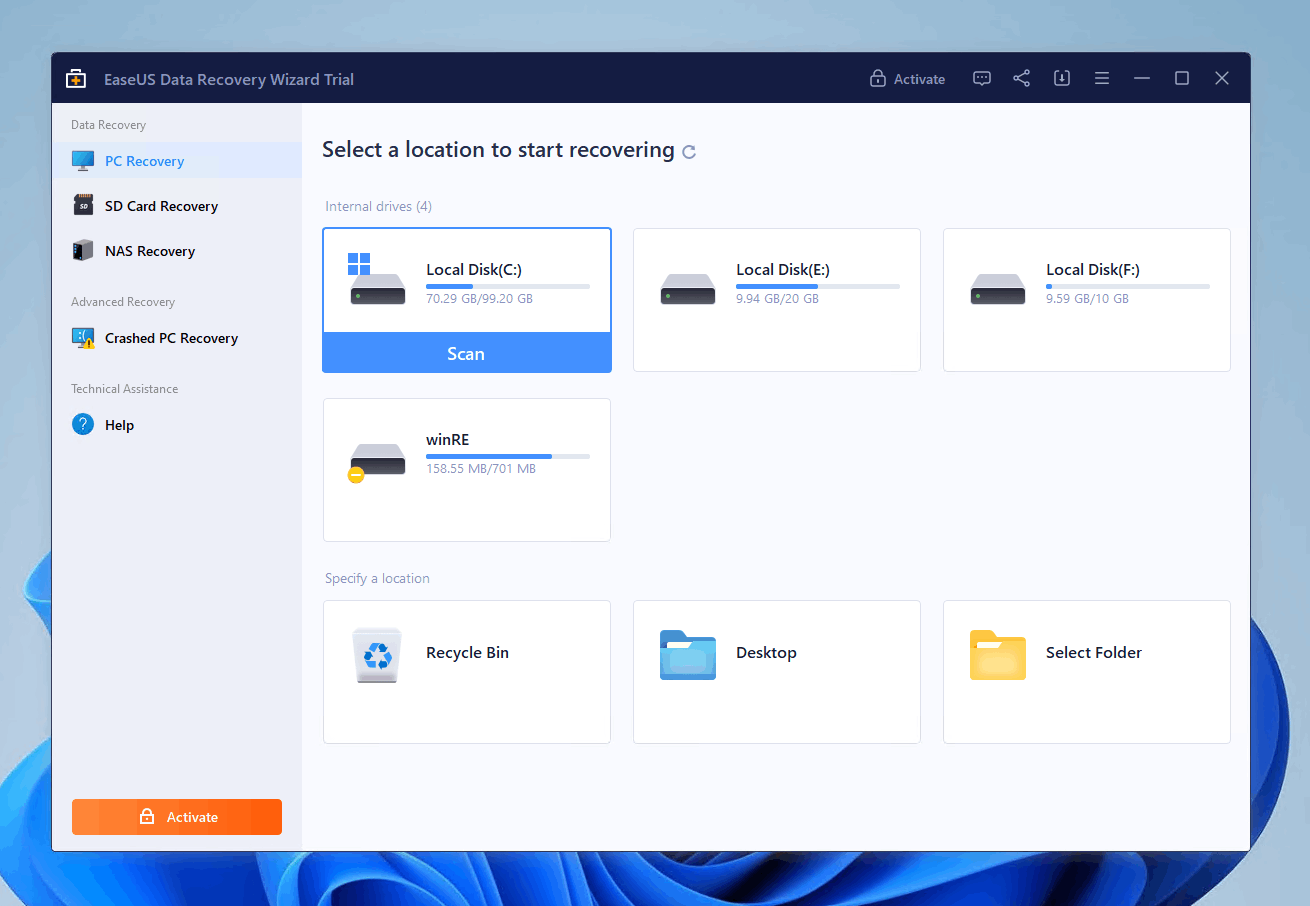Select the Local Disk(E:) label

(783, 269)
